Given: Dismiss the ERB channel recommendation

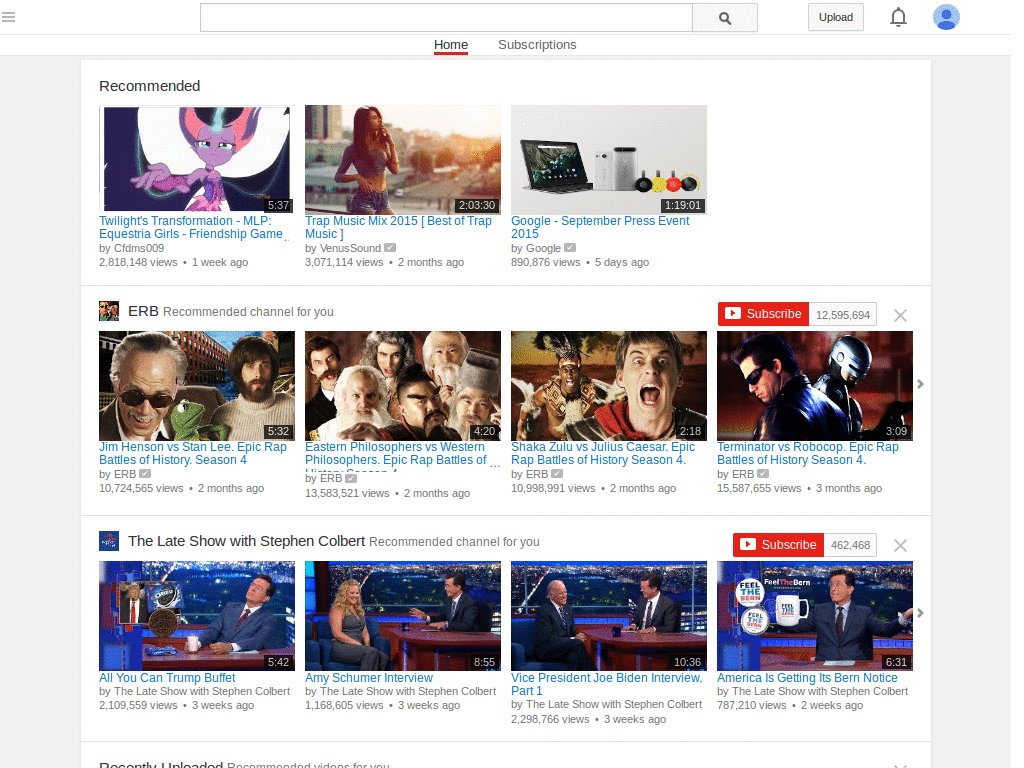Looking at the screenshot, I should [x=900, y=315].
